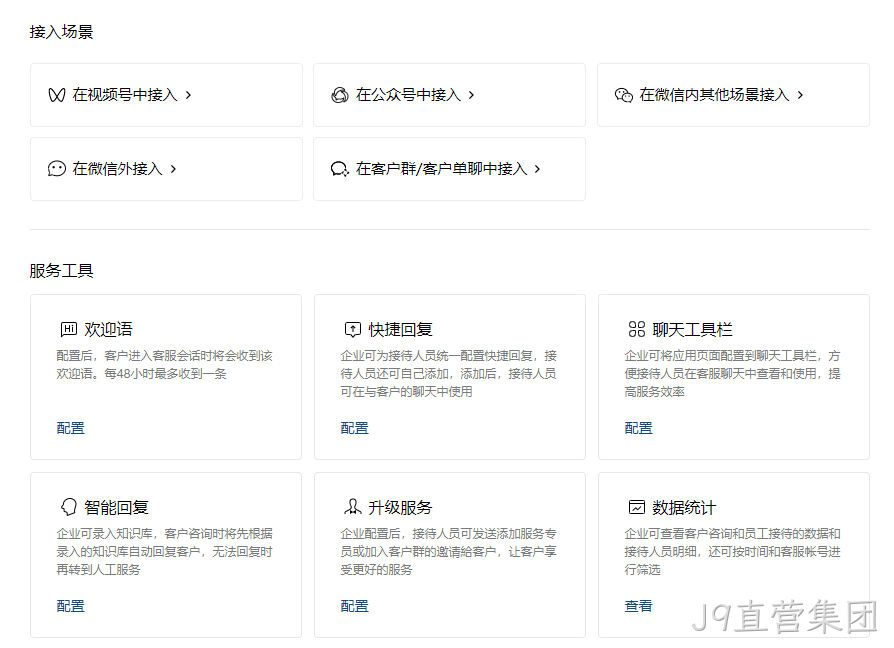Expand chevron next to 在视频号中接入
894x648 pixels.
[188, 95]
